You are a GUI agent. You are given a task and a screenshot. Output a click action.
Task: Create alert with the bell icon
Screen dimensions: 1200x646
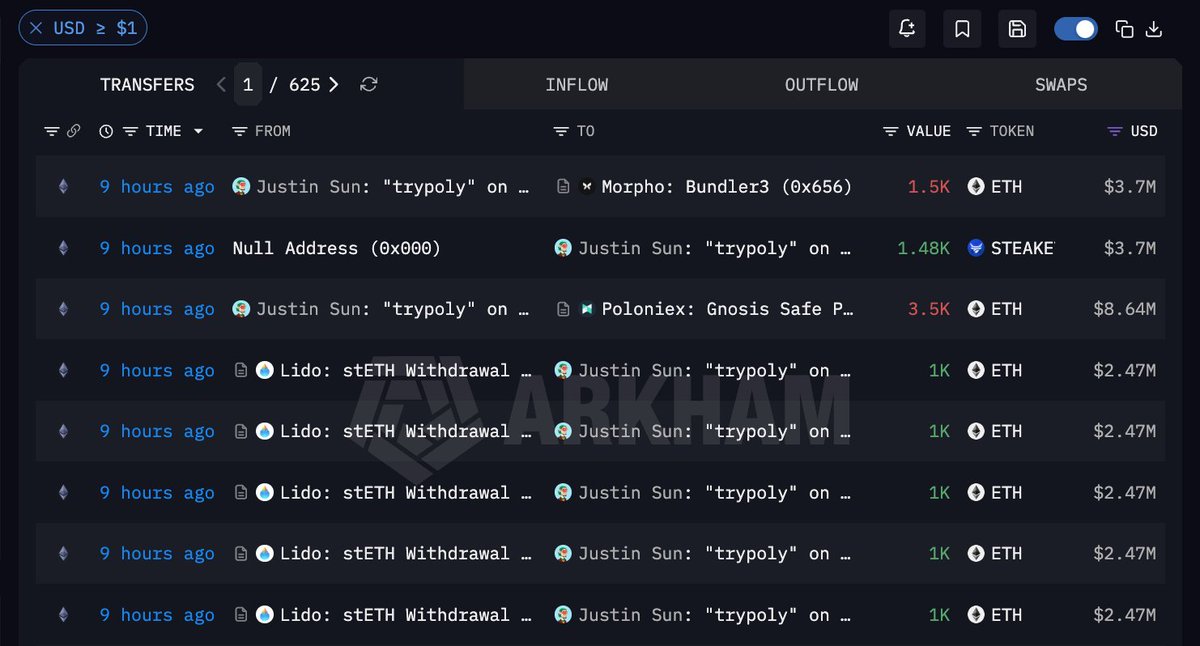907,29
